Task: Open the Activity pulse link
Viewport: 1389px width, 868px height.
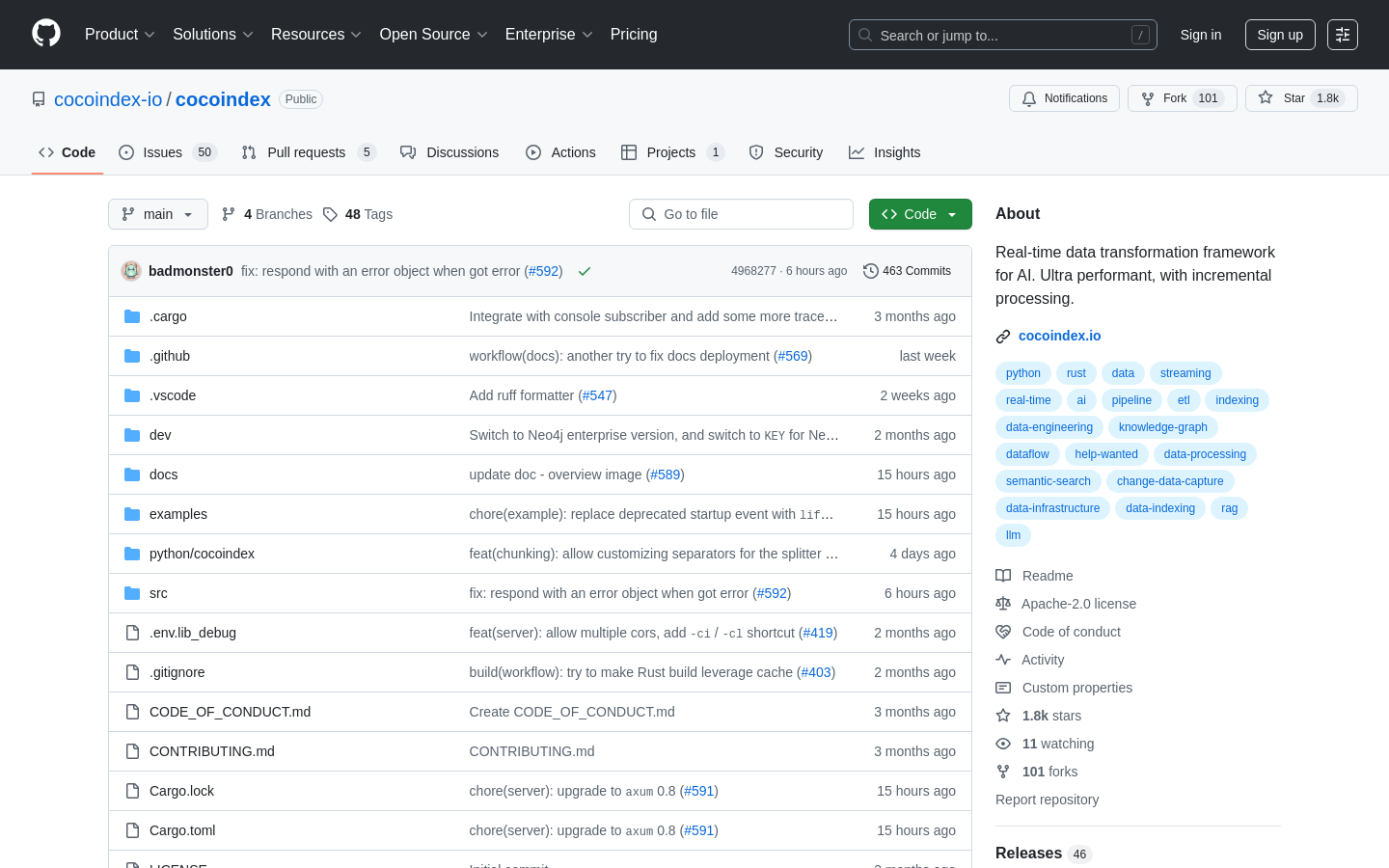Action: tap(1030, 660)
